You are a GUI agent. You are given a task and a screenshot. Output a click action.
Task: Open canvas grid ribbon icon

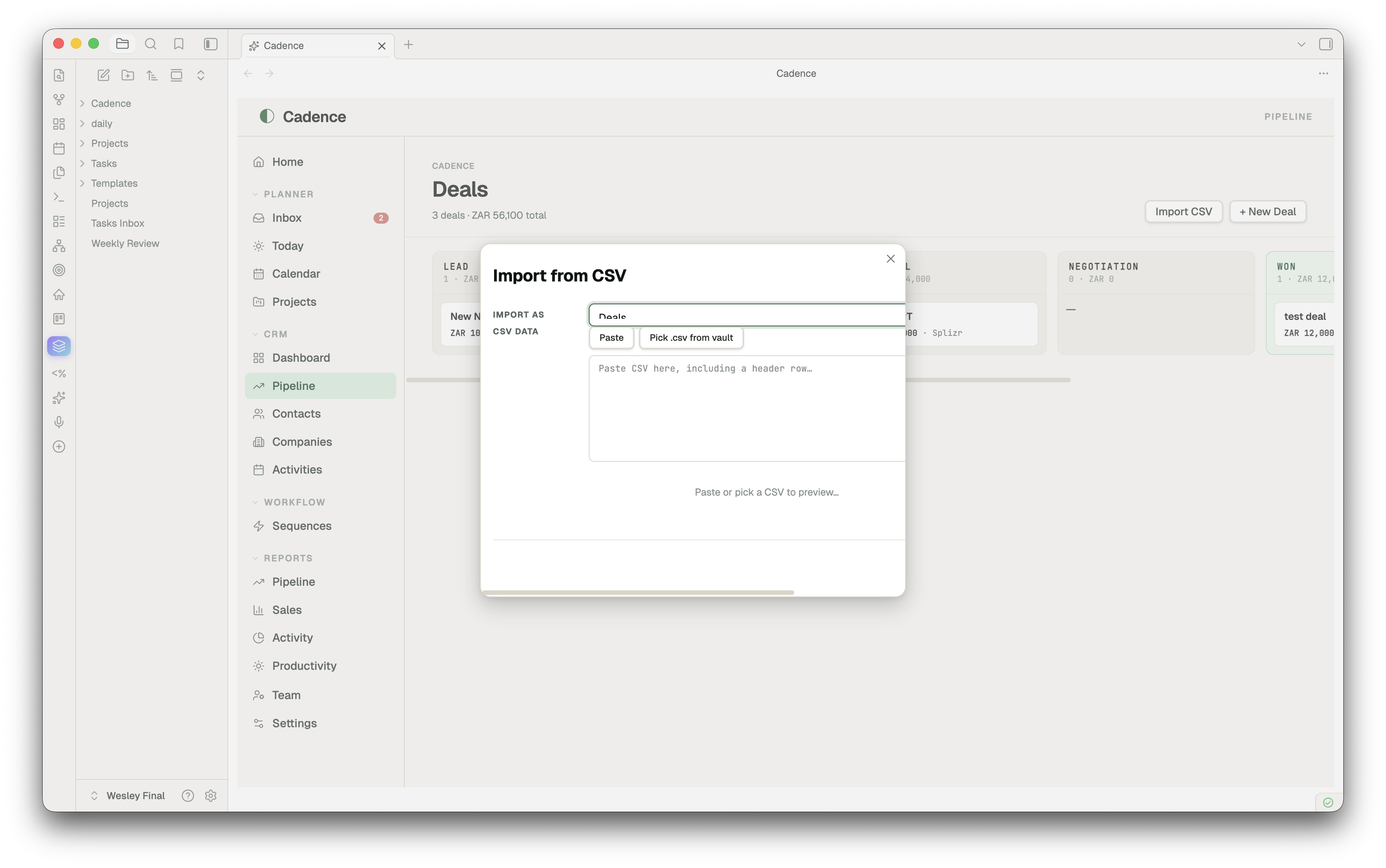59,124
